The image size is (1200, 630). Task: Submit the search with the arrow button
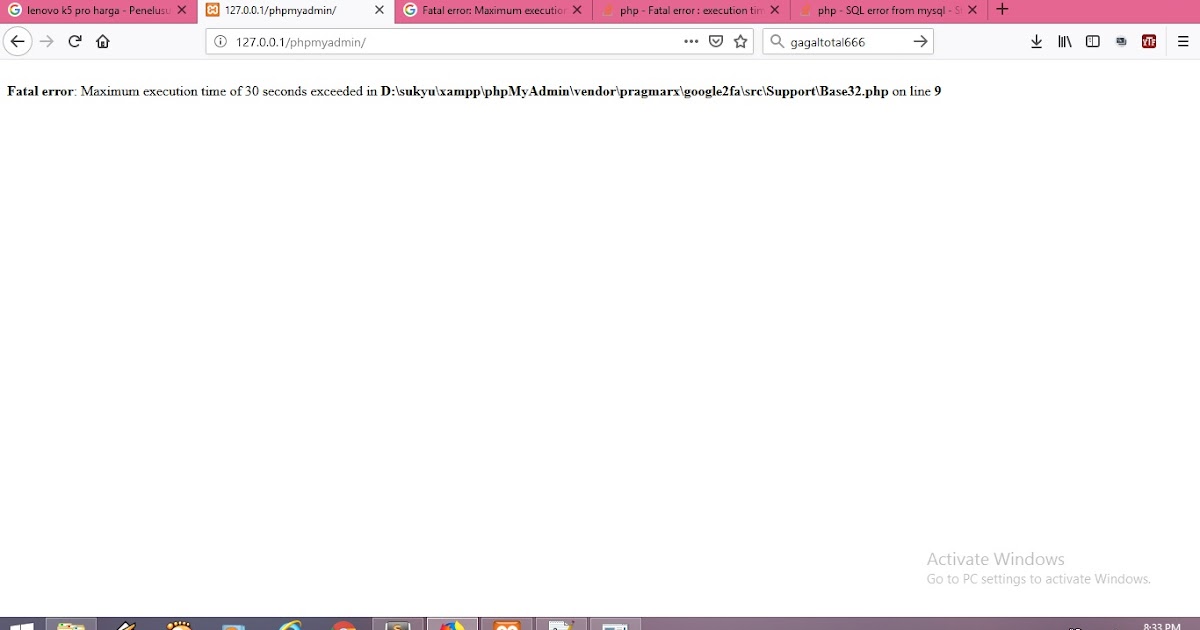tap(920, 42)
